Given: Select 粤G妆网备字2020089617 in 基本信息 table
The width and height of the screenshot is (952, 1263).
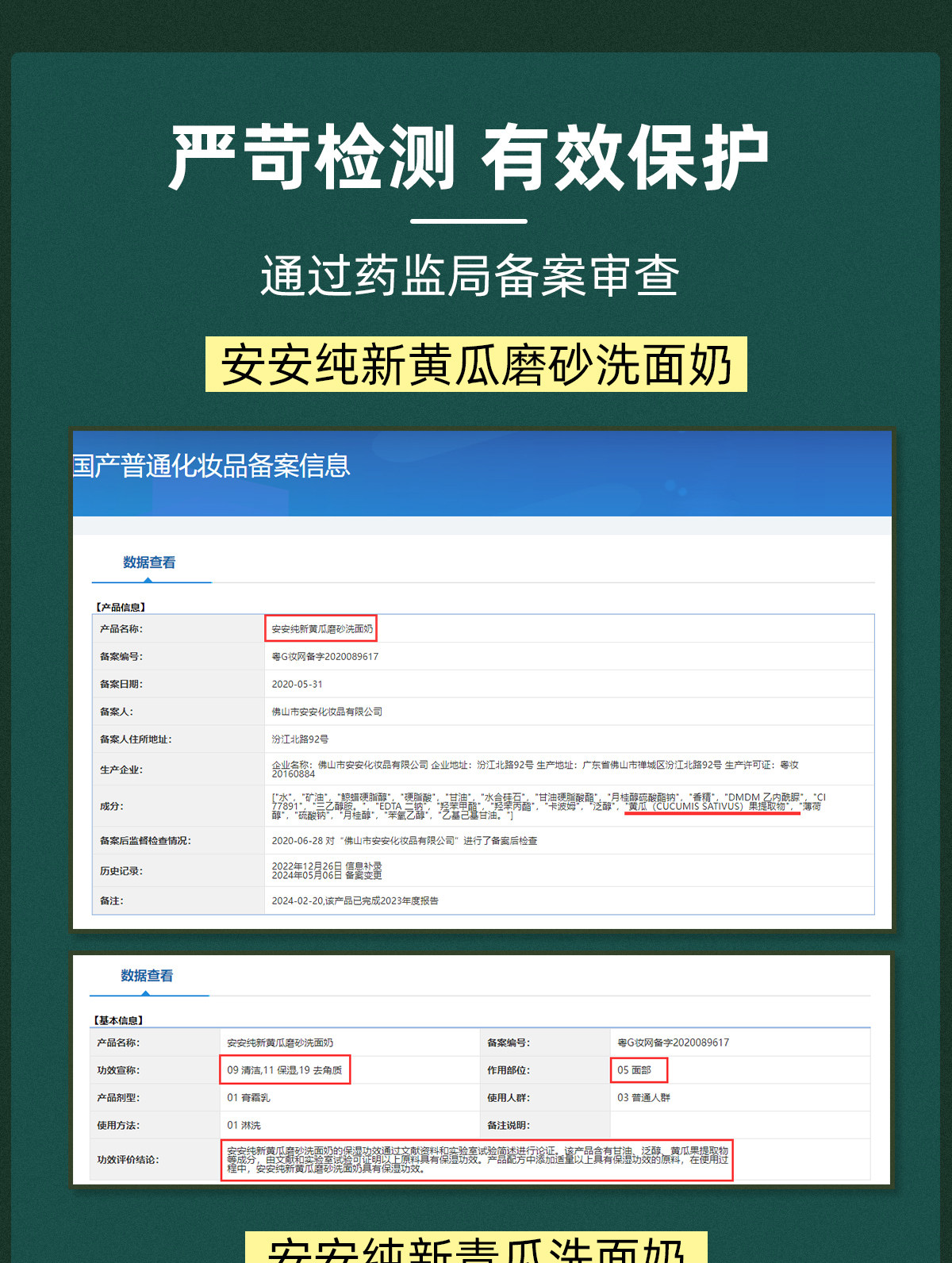Looking at the screenshot, I should (x=674, y=1042).
